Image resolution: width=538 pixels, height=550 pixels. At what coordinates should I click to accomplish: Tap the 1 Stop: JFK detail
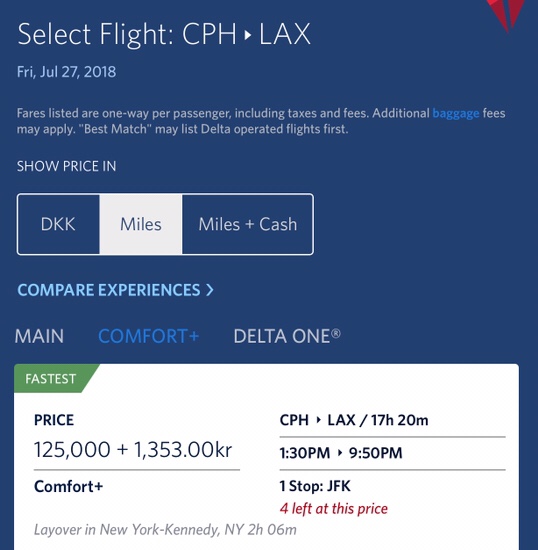point(315,486)
